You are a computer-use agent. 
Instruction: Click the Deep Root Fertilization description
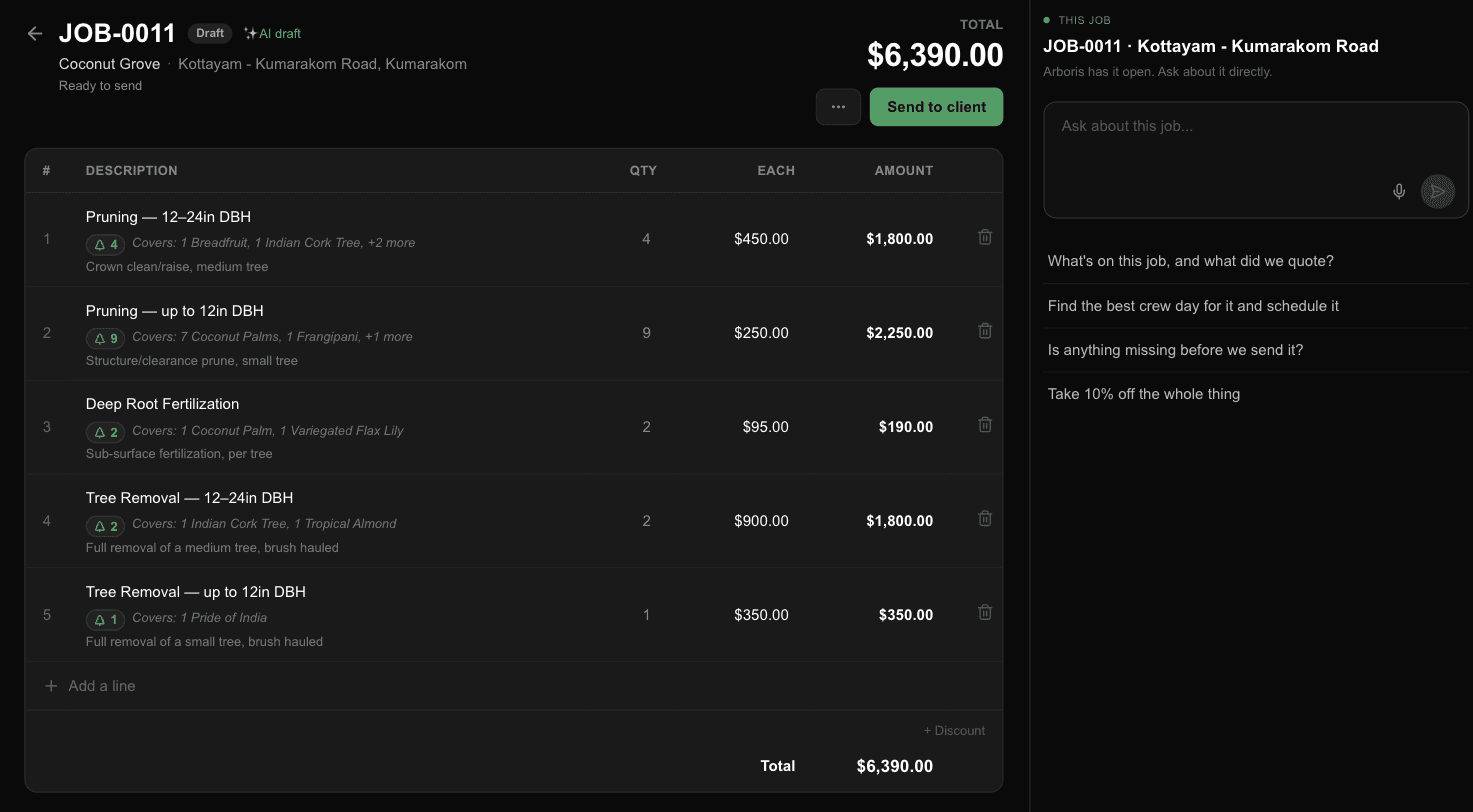pos(162,404)
